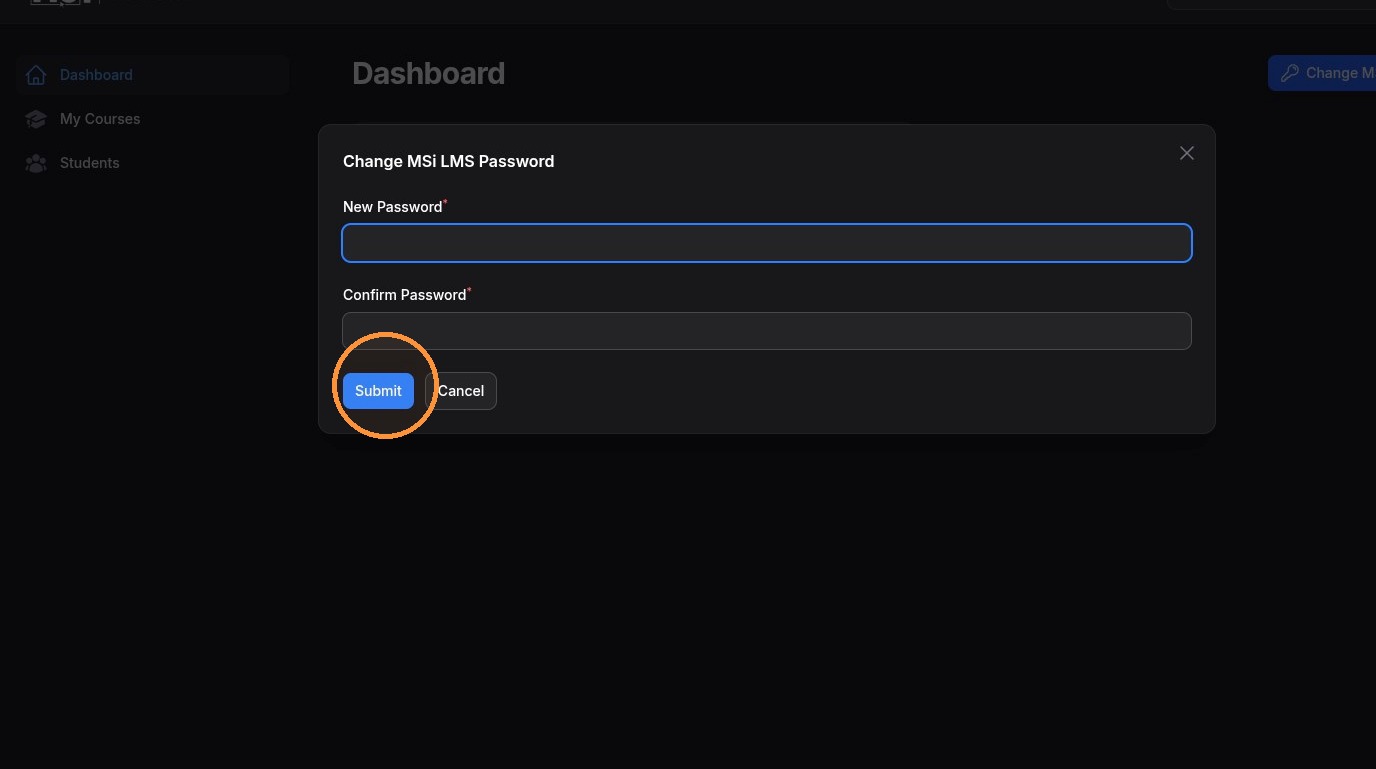Focus the Confirm Password input field
The height and width of the screenshot is (769, 1376).
[x=767, y=331]
